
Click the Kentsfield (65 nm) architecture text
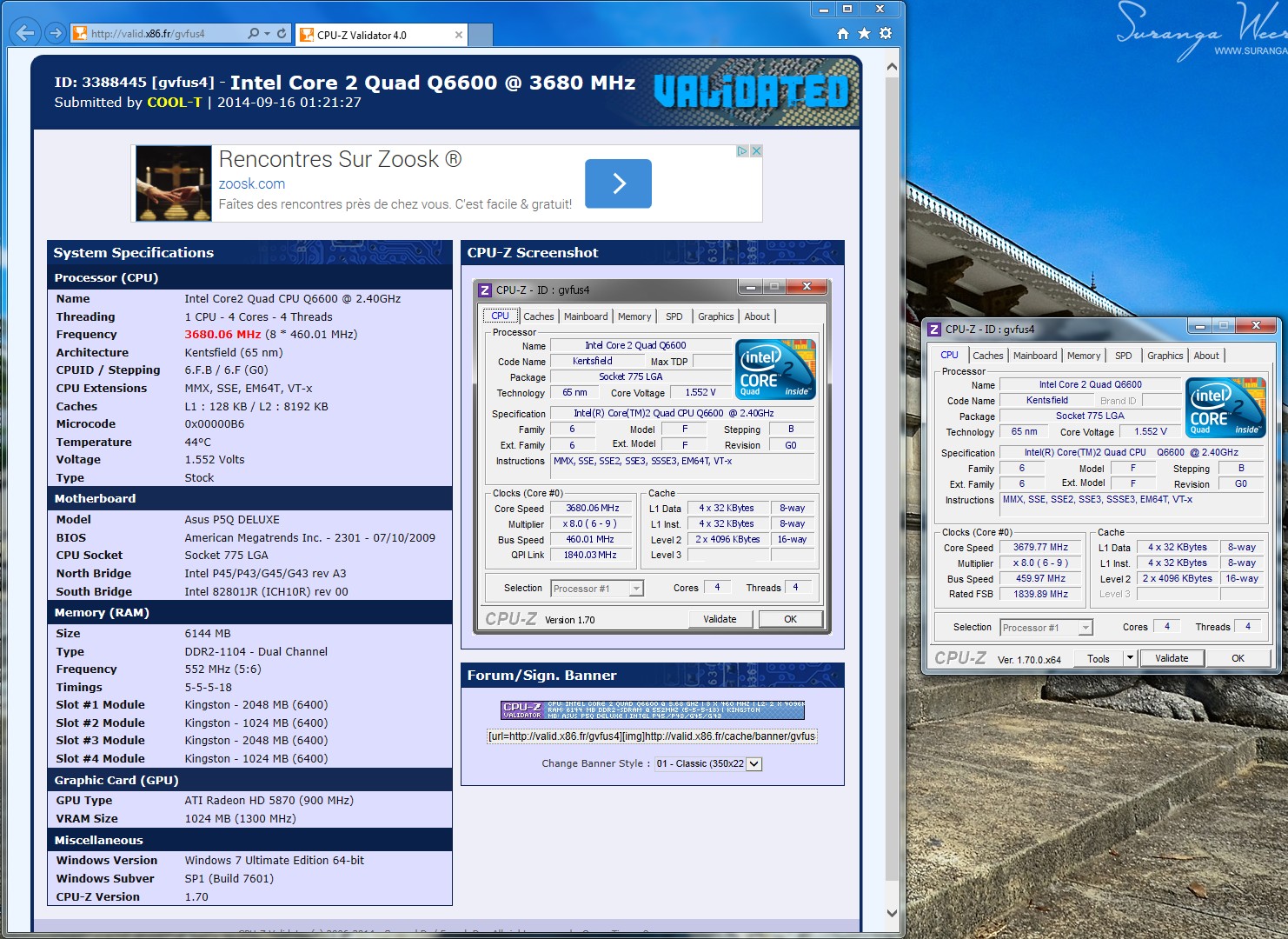234,352
